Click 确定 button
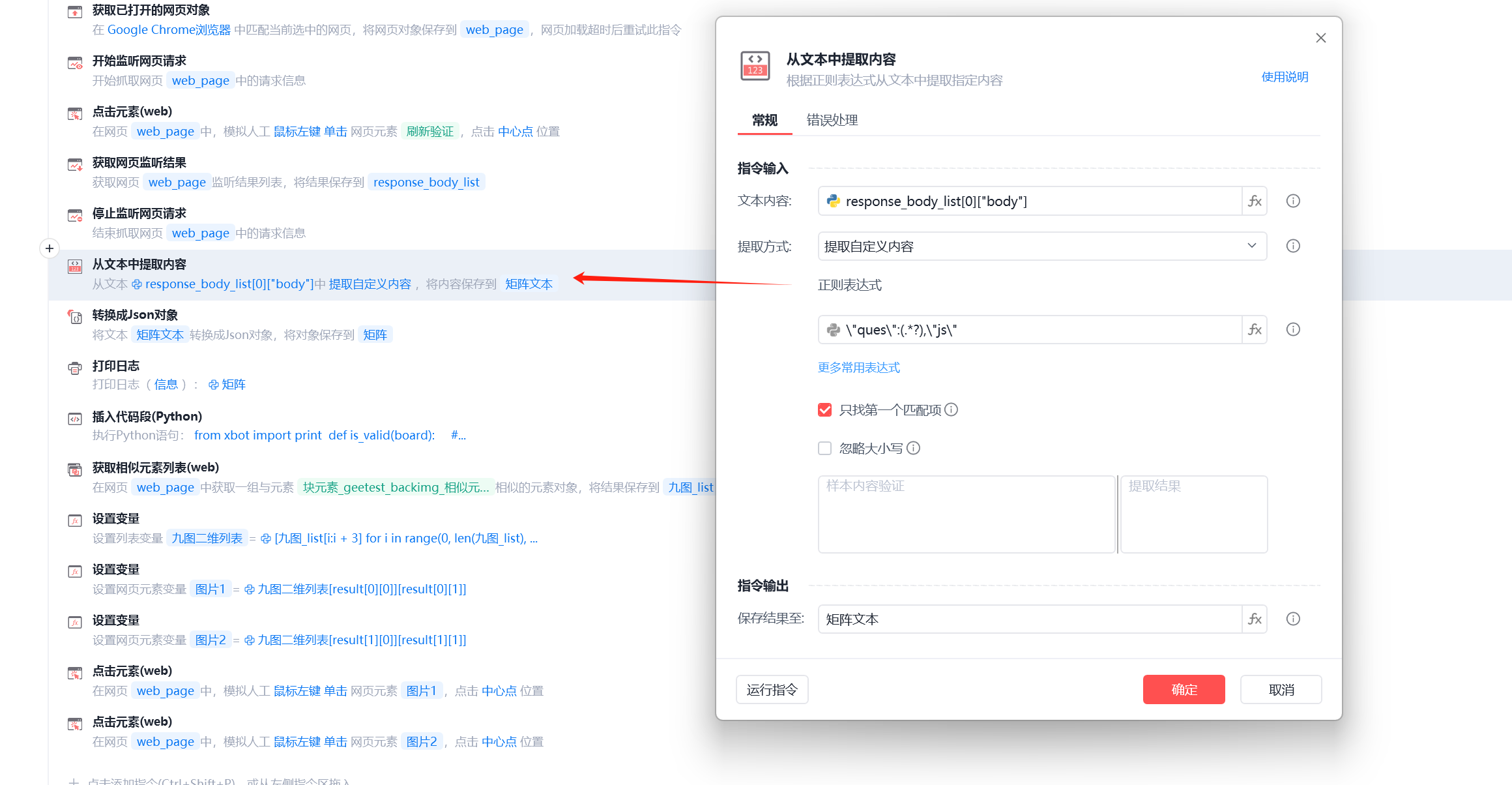This screenshot has width=1512, height=785. 1184,689
